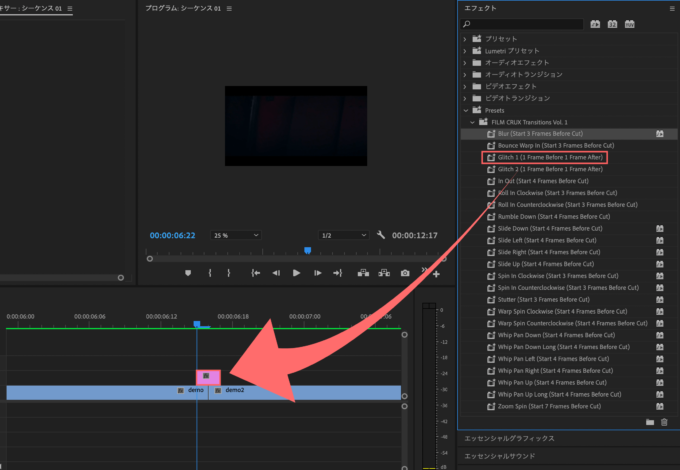Image resolution: width=680 pixels, height=470 pixels.
Task: Select Warp Spin Clockwise preset
Action: (562, 311)
